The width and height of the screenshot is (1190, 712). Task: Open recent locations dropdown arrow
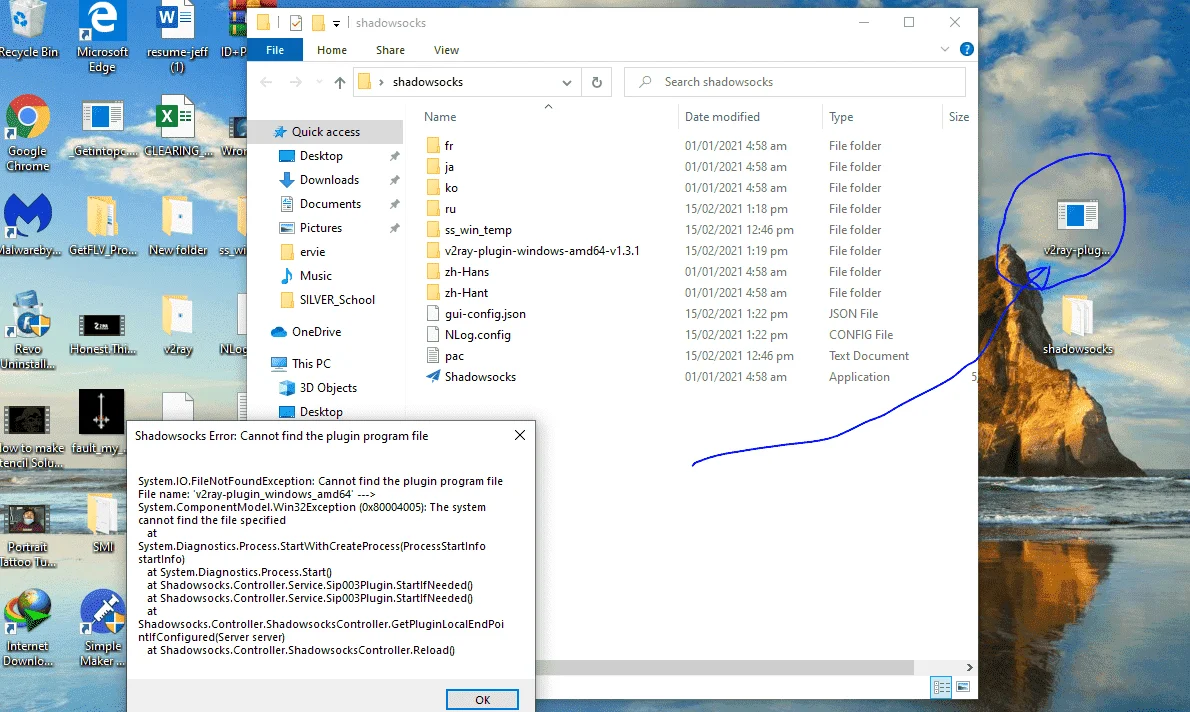(319, 82)
